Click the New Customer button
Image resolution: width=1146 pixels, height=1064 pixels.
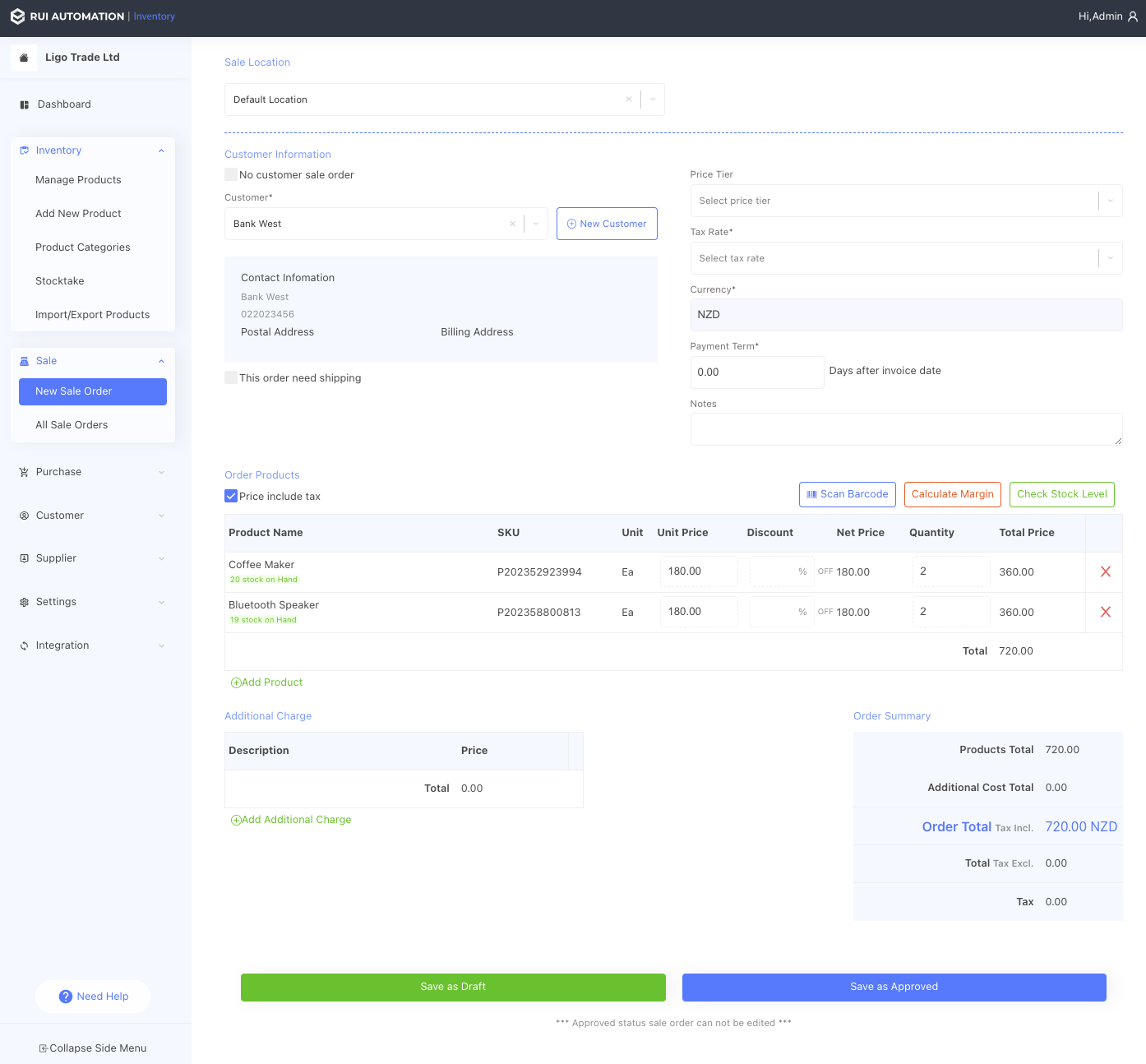click(607, 223)
